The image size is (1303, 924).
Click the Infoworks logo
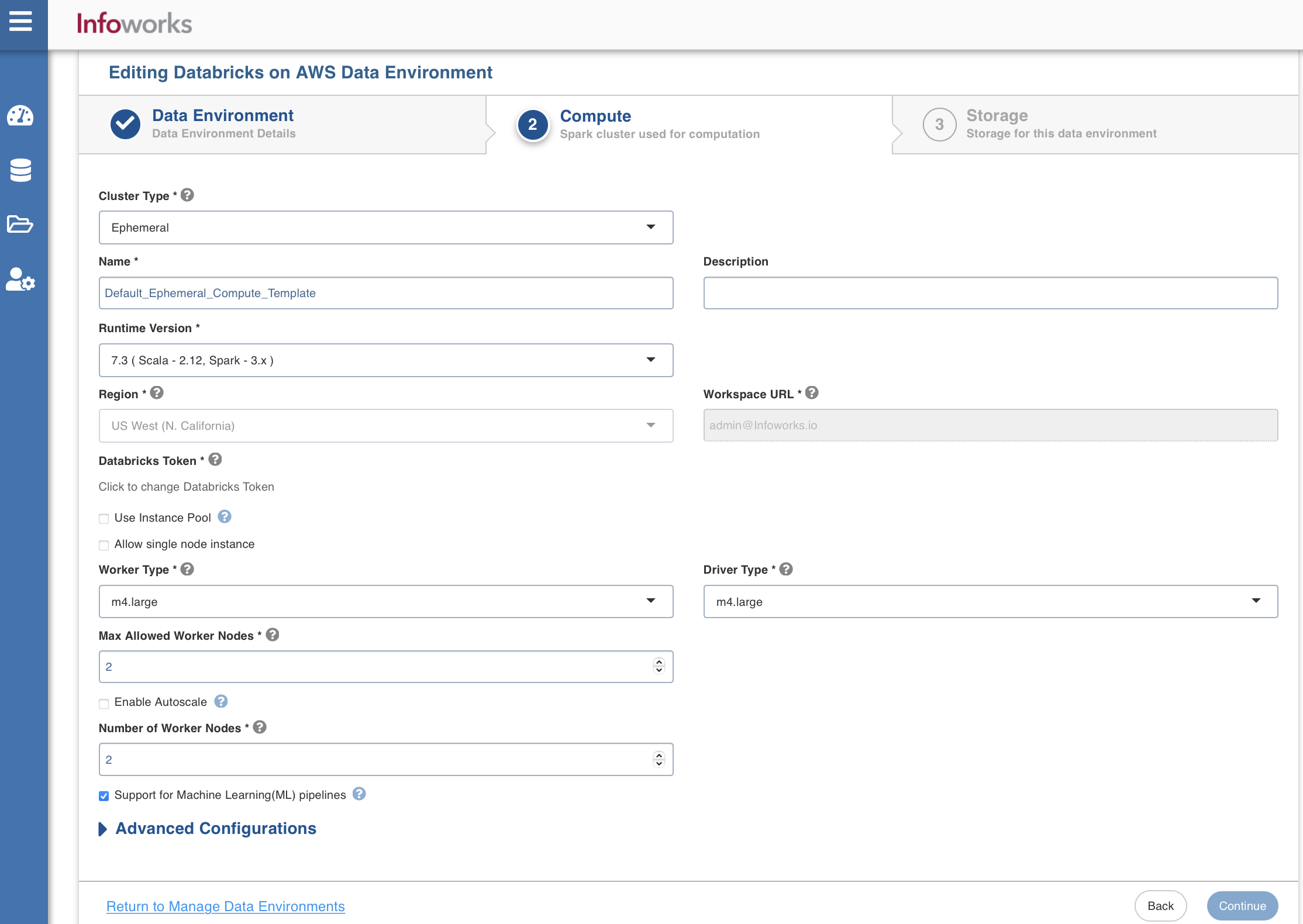click(x=135, y=23)
